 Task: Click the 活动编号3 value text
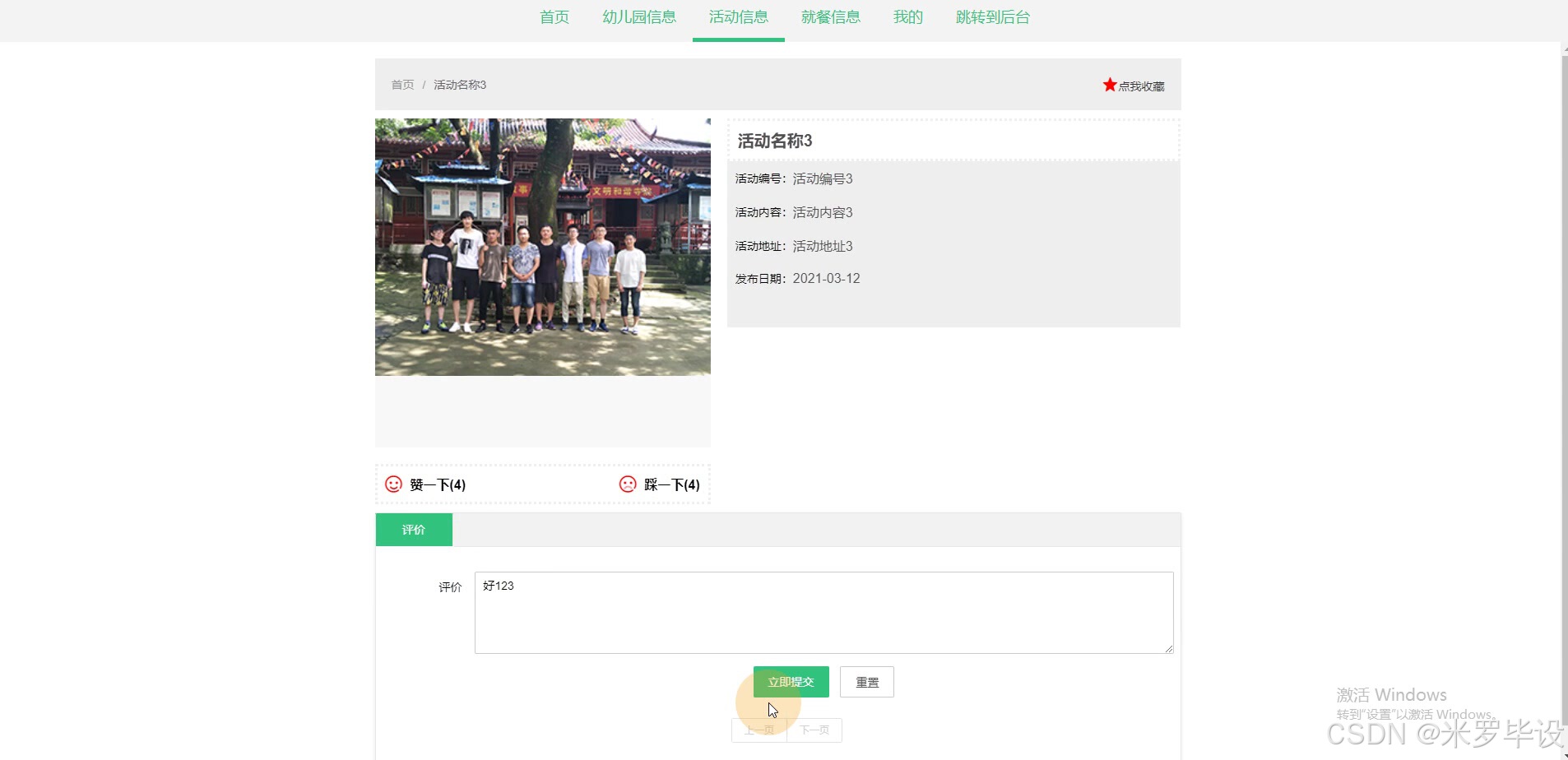point(823,178)
